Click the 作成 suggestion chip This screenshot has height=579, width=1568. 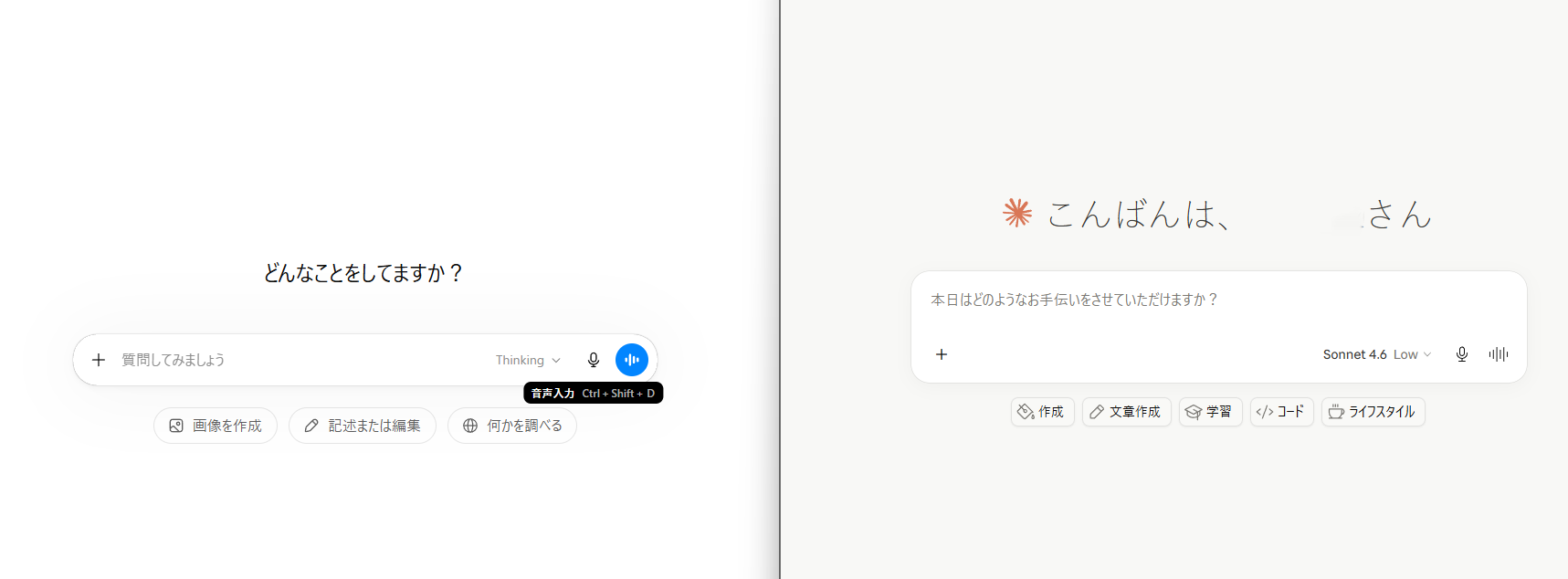(1042, 412)
